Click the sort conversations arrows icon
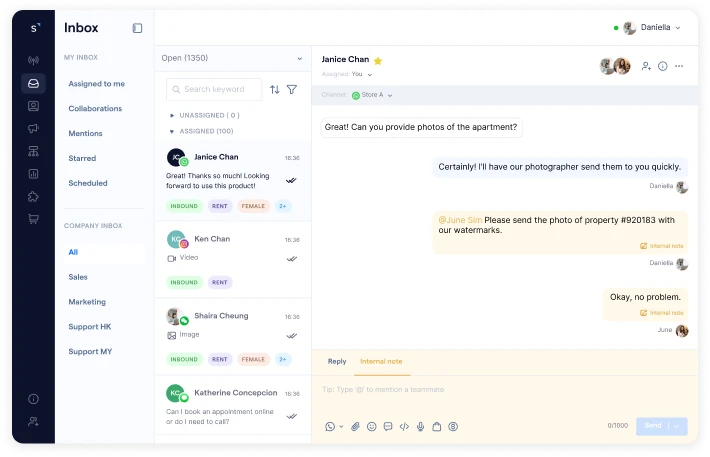 click(274, 90)
